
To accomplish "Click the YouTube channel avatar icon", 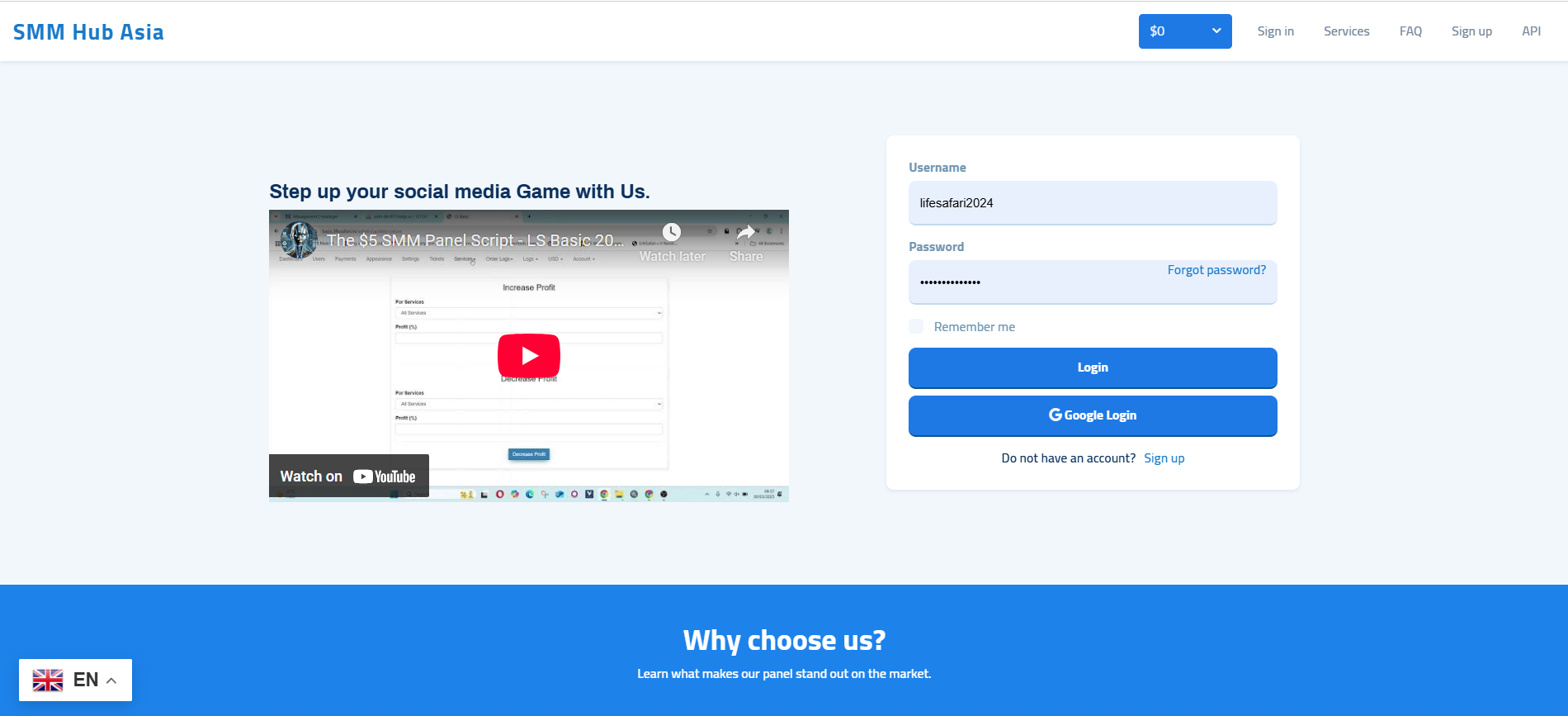I will (x=298, y=239).
